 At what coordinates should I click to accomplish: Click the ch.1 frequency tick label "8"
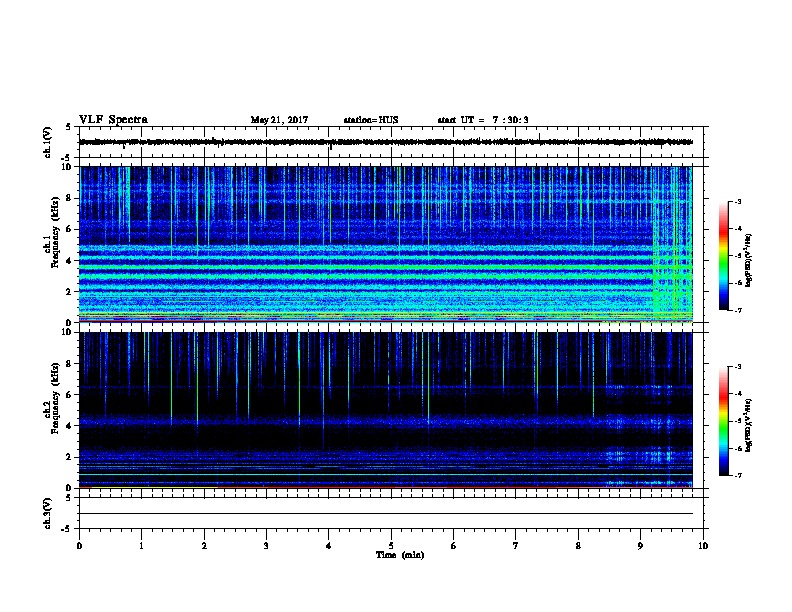[70, 198]
